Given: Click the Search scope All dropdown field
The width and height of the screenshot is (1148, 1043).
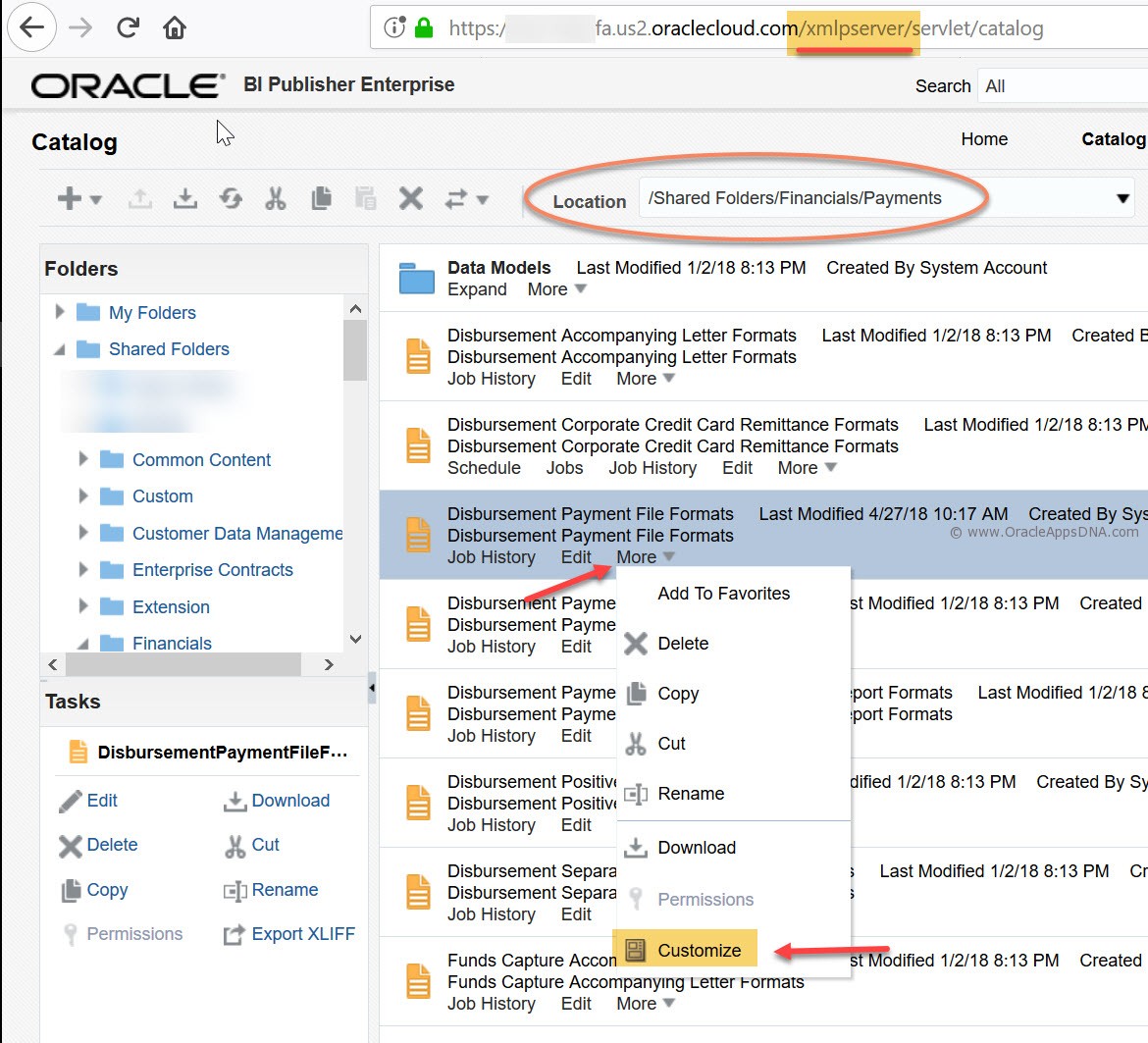Looking at the screenshot, I should tap(1063, 86).
